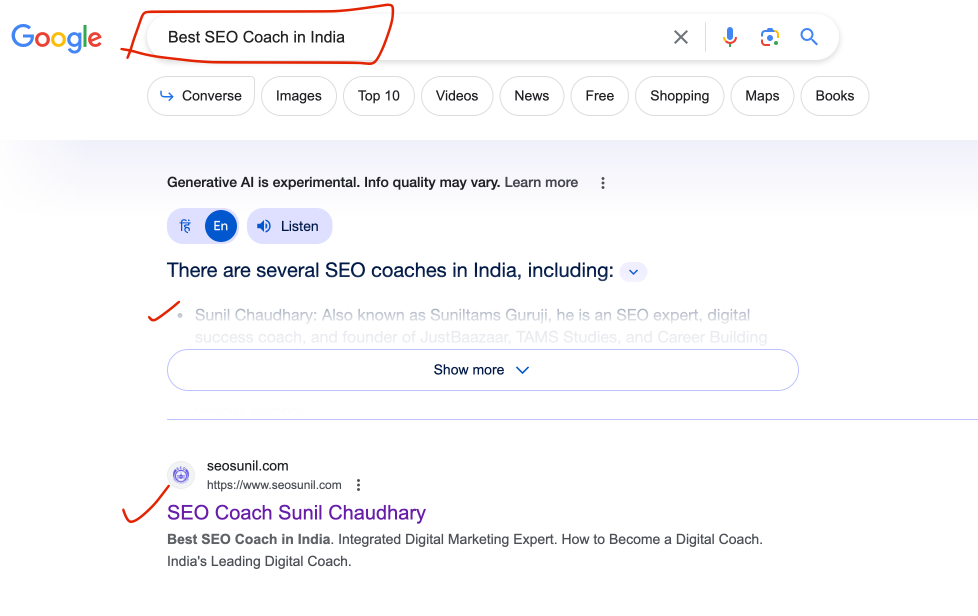978x616 pixels.
Task: Click the speaker icon on the Listen button
Action: click(x=262, y=226)
